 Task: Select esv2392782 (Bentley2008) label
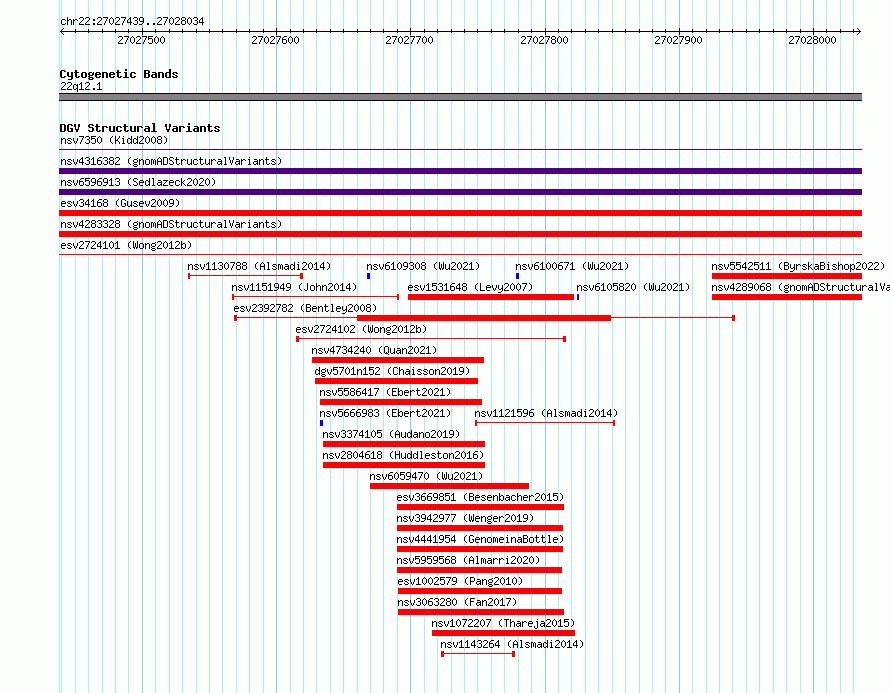tap(305, 308)
